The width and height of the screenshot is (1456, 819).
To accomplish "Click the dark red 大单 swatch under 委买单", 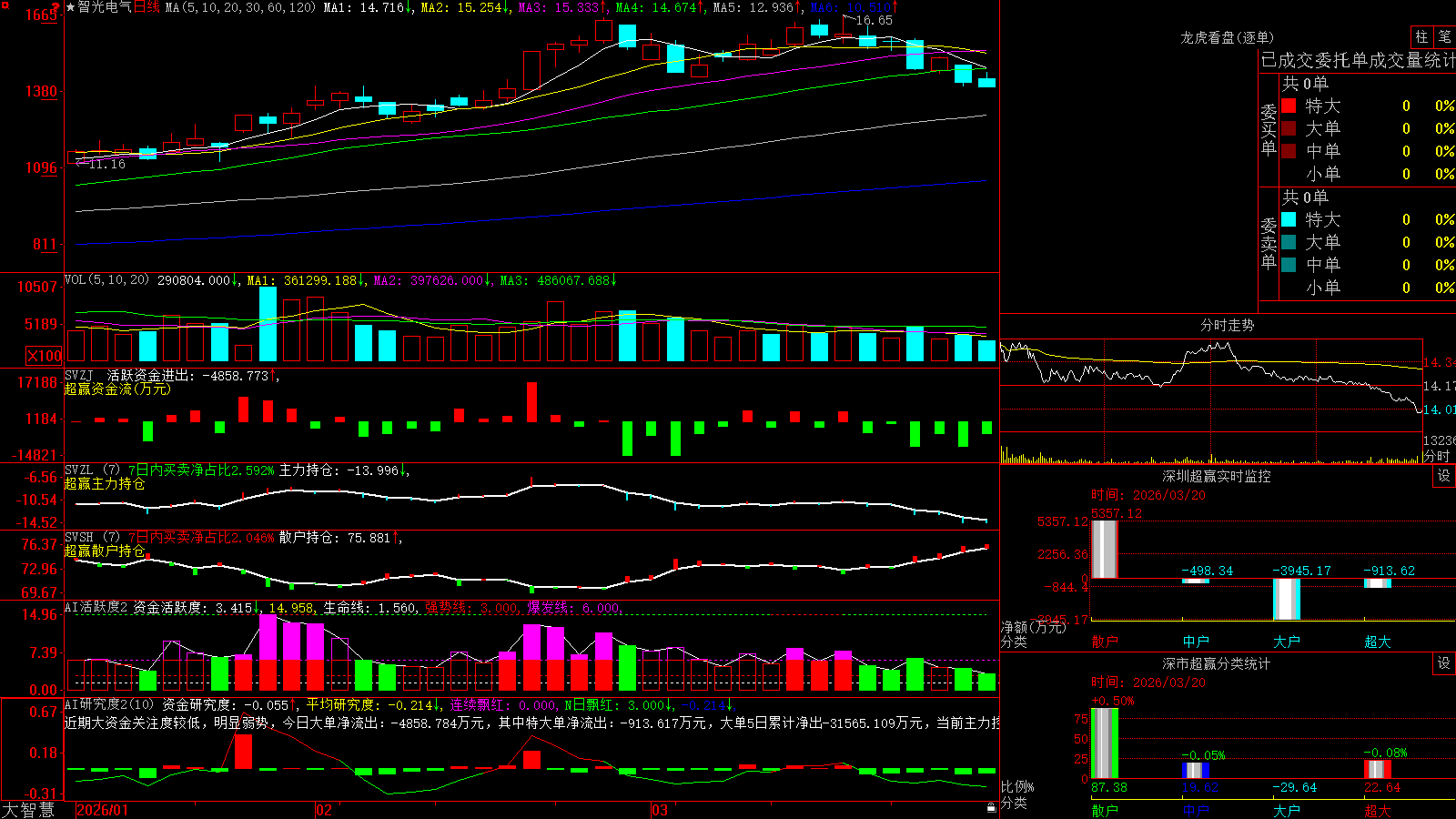I will click(1289, 128).
